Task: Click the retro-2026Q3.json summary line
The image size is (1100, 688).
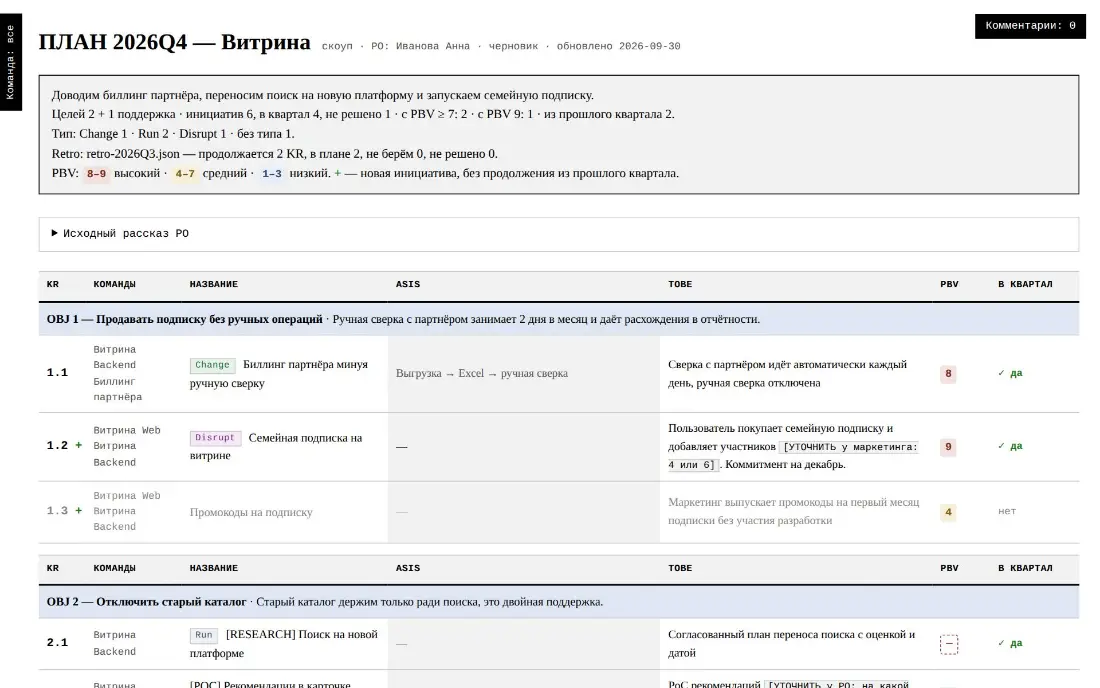Action: pyautogui.click(x=274, y=154)
